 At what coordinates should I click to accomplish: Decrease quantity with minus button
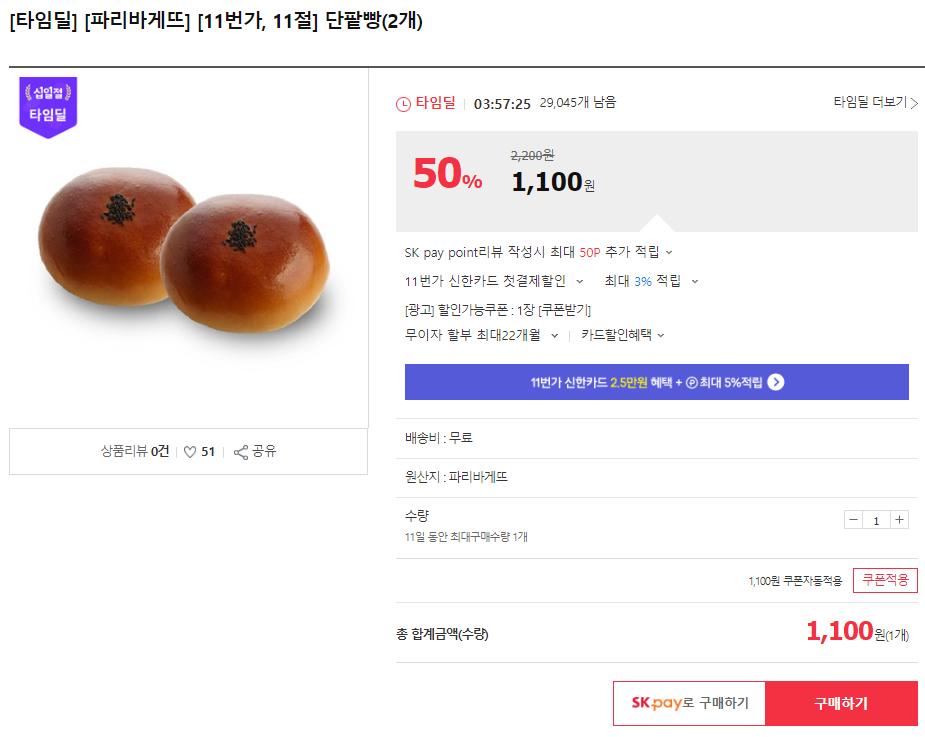coord(854,520)
